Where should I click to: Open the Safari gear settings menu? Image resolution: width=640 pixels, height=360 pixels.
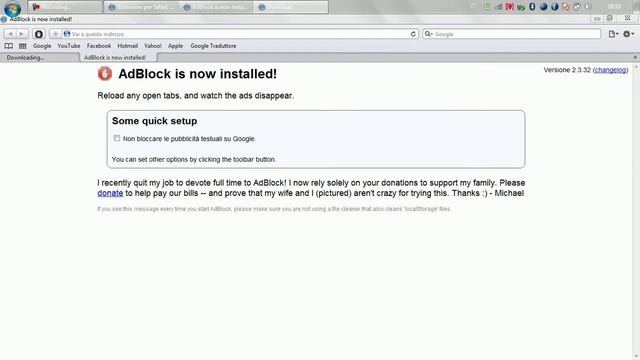coord(628,34)
